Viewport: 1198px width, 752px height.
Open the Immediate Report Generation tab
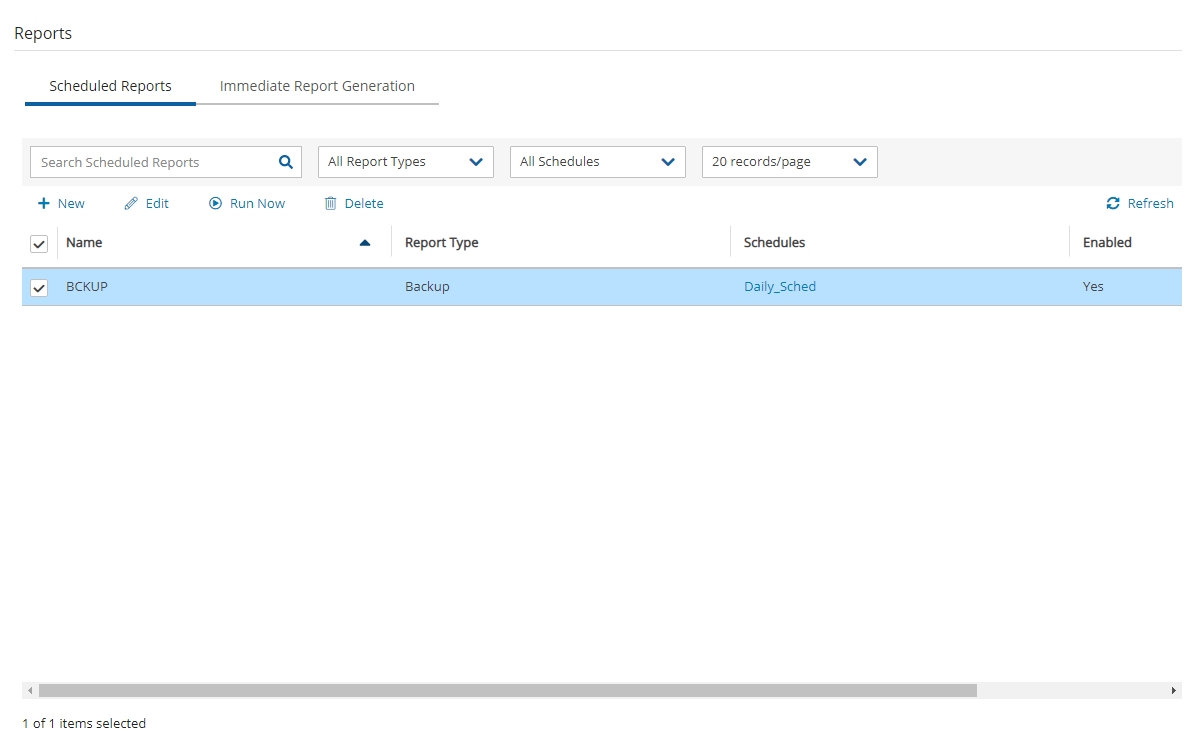point(317,86)
